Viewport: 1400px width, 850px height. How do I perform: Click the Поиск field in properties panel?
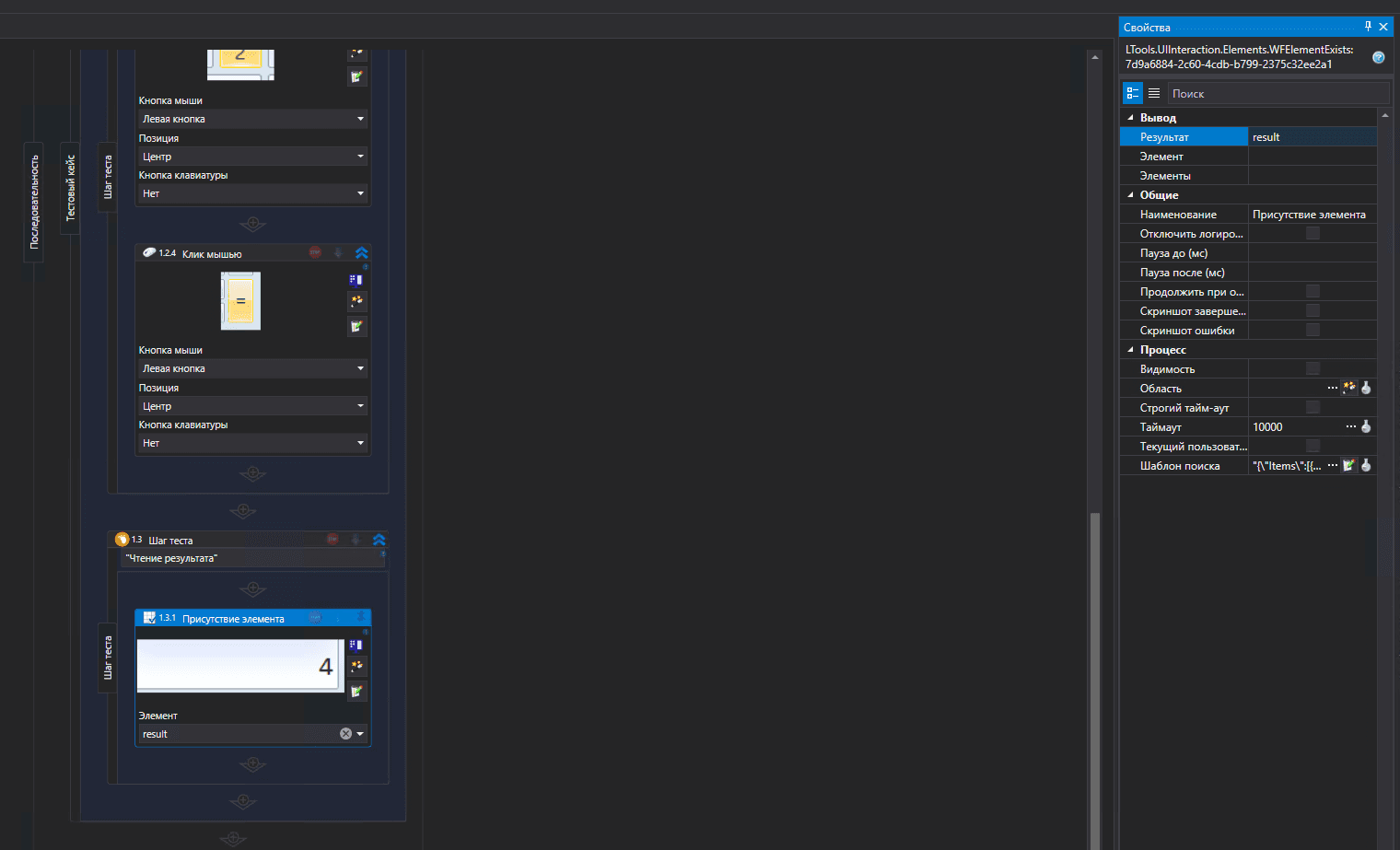coord(1277,93)
